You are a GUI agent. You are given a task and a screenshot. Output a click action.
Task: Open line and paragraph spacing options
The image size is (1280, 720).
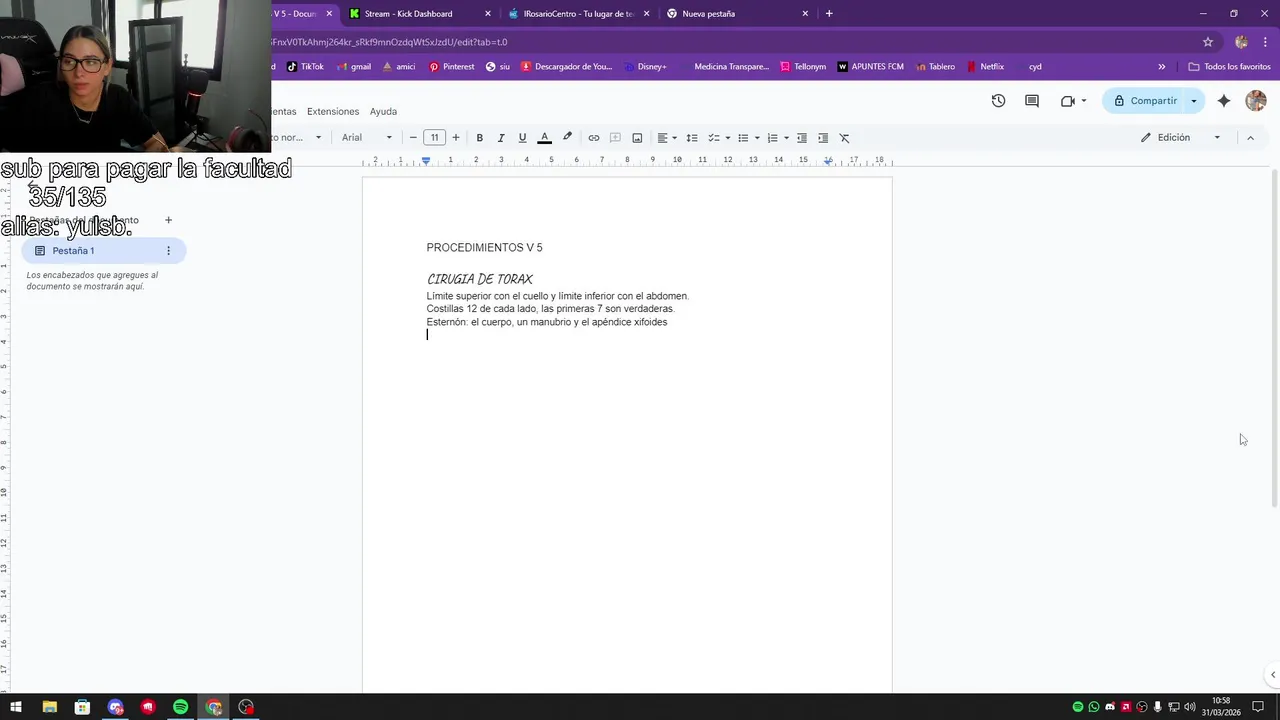[x=692, y=138]
